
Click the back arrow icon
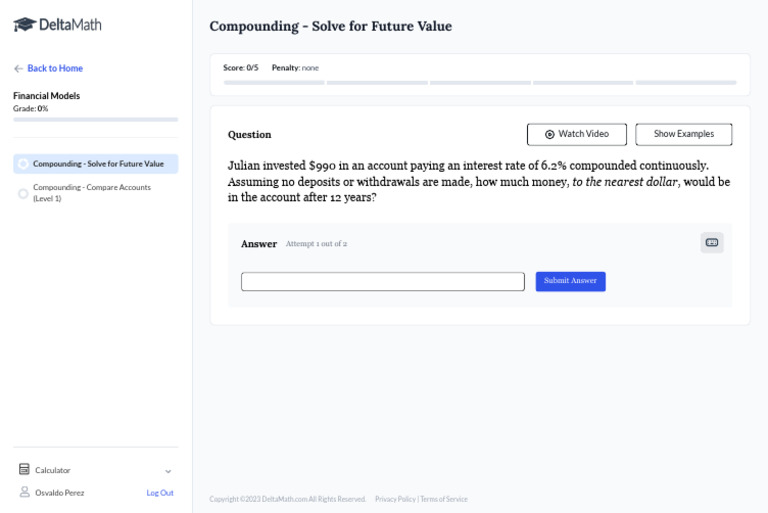pyautogui.click(x=18, y=68)
